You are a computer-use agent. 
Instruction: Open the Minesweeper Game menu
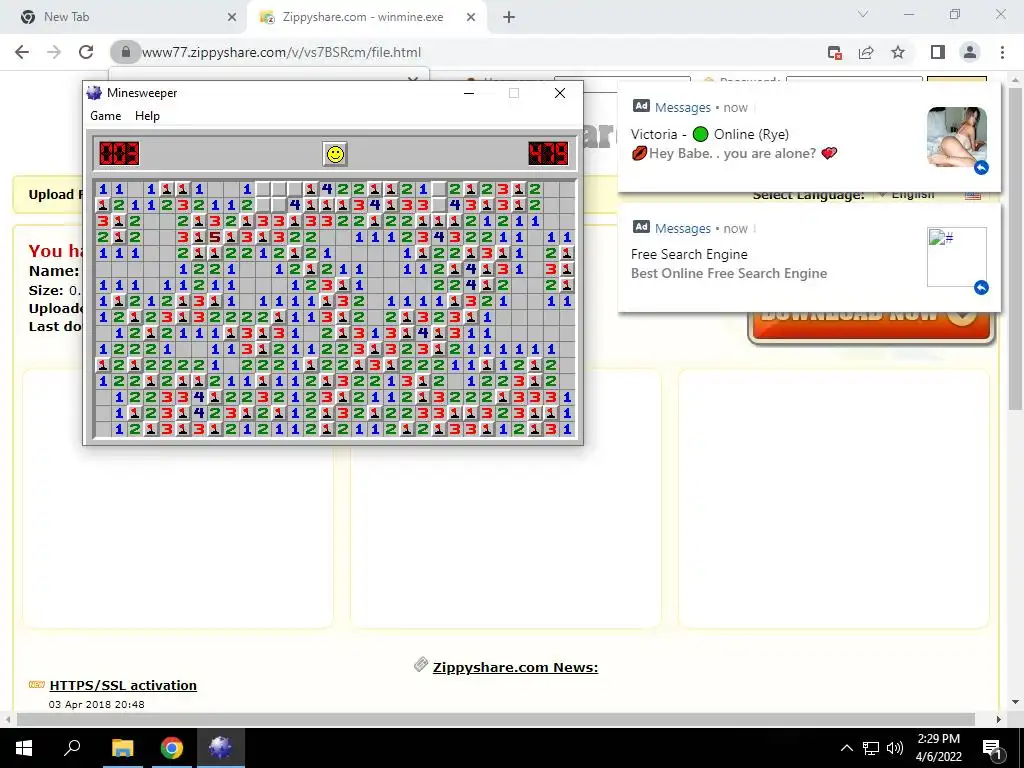(x=105, y=116)
